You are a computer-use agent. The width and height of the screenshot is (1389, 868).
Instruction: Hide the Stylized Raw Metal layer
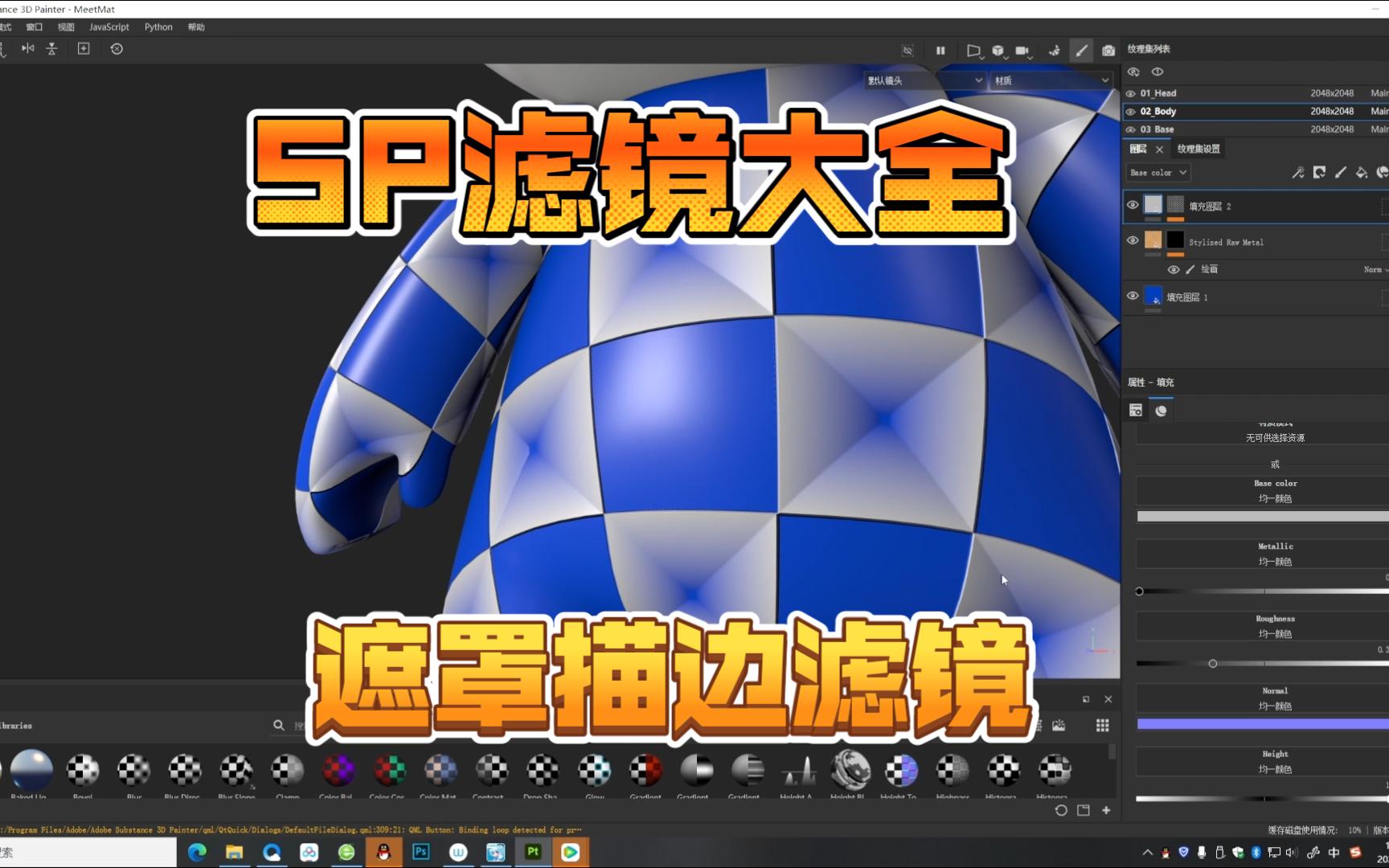[x=1133, y=240]
